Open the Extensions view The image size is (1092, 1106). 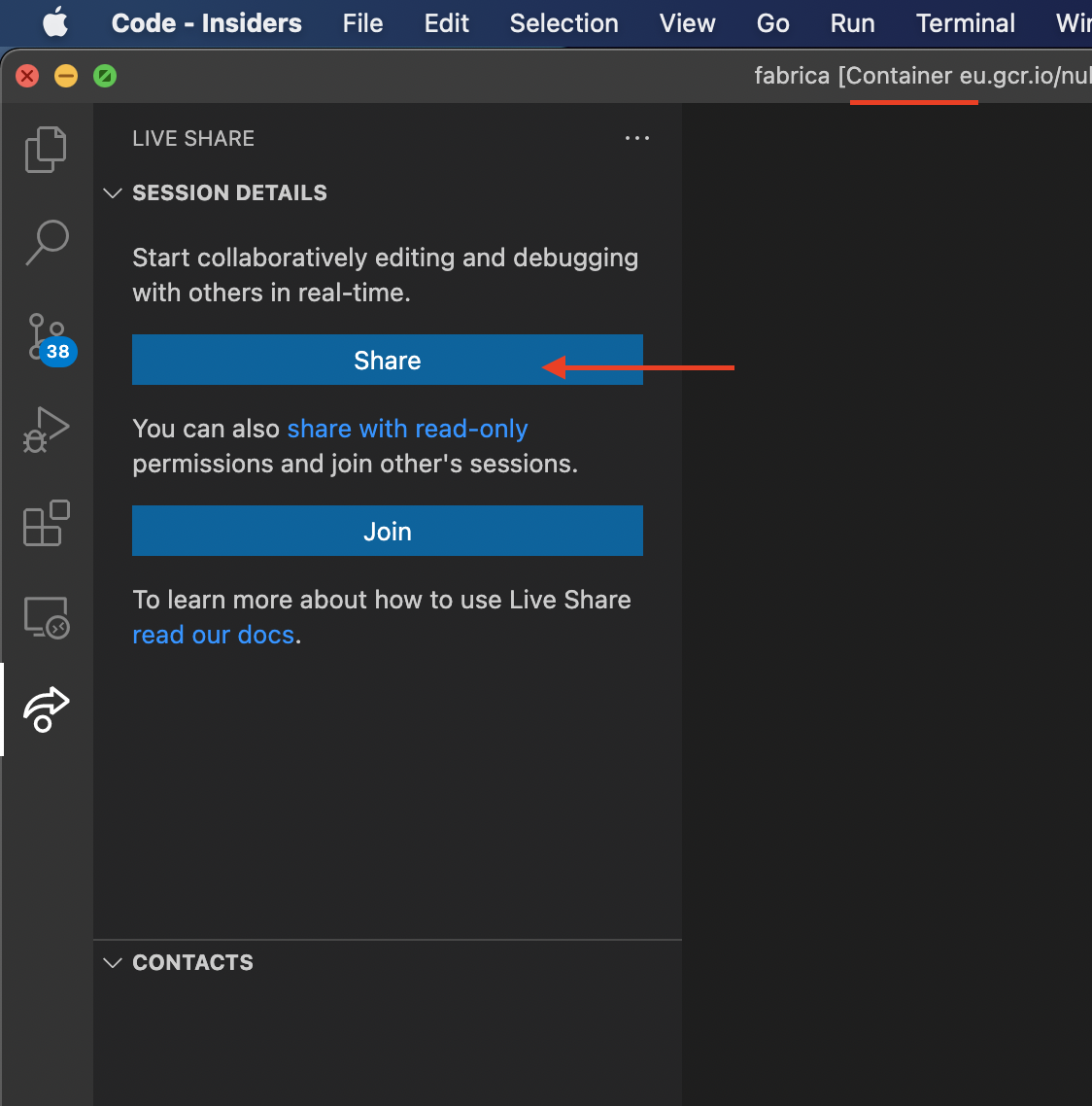[x=47, y=524]
